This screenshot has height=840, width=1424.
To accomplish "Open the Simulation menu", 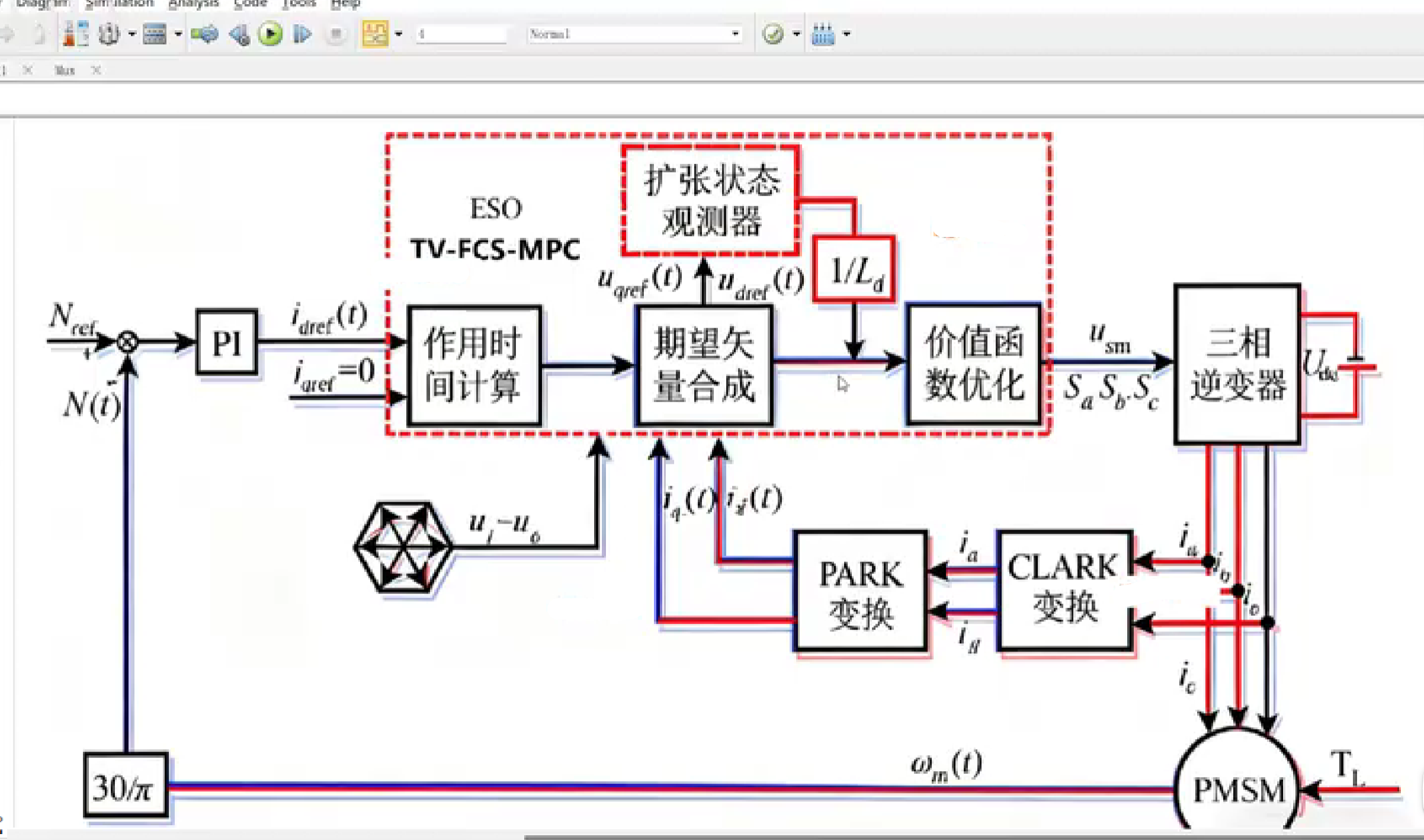I will [x=119, y=4].
